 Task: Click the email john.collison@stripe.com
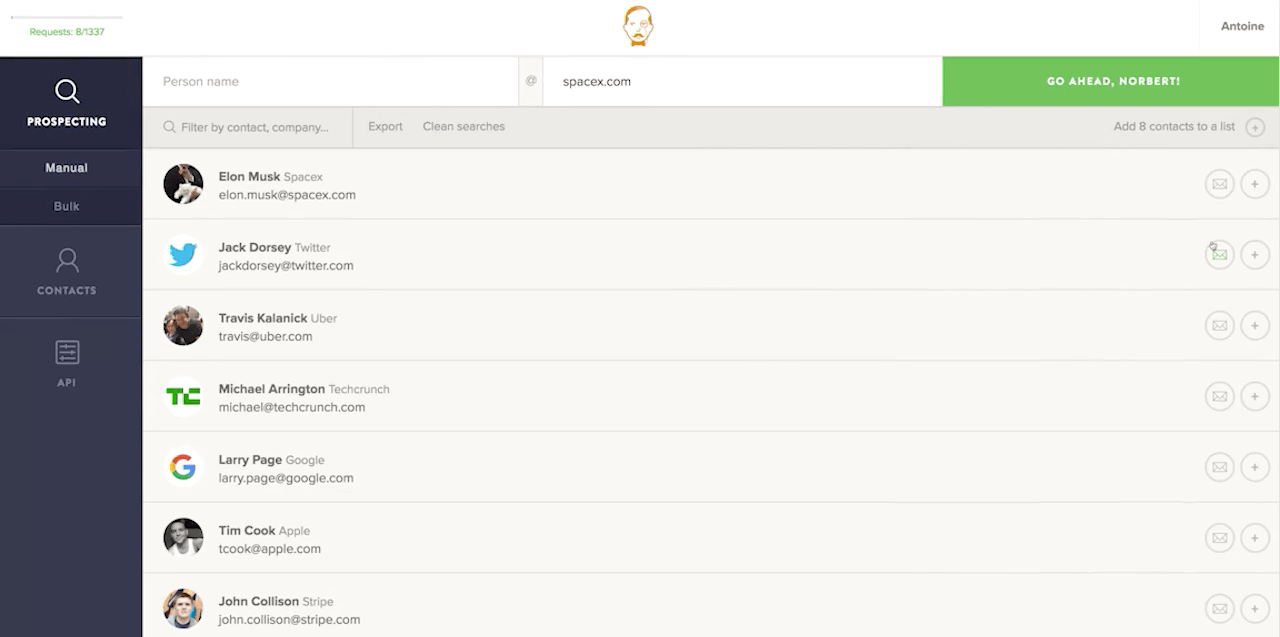(x=290, y=620)
